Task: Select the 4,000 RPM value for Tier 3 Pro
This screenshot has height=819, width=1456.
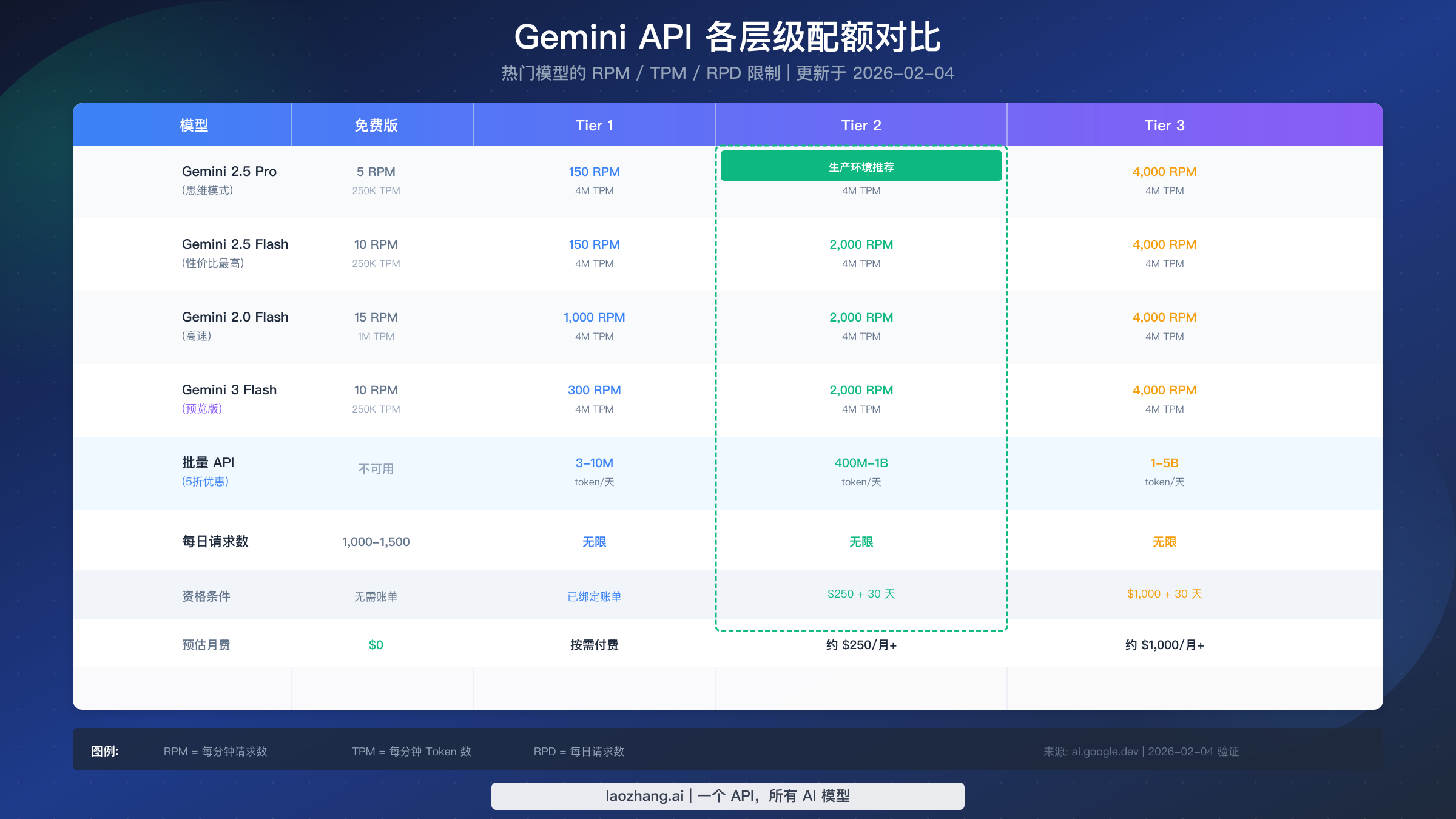Action: [1163, 172]
